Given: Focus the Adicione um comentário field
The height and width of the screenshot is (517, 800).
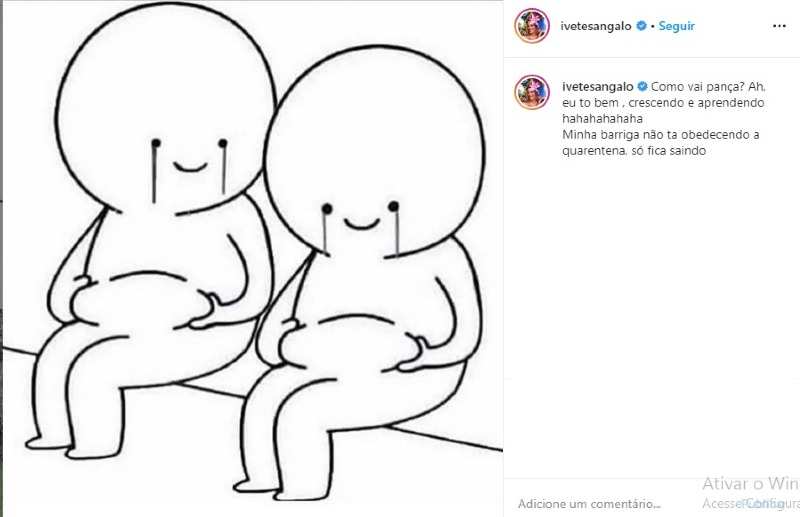Looking at the screenshot, I should pyautogui.click(x=589, y=504).
